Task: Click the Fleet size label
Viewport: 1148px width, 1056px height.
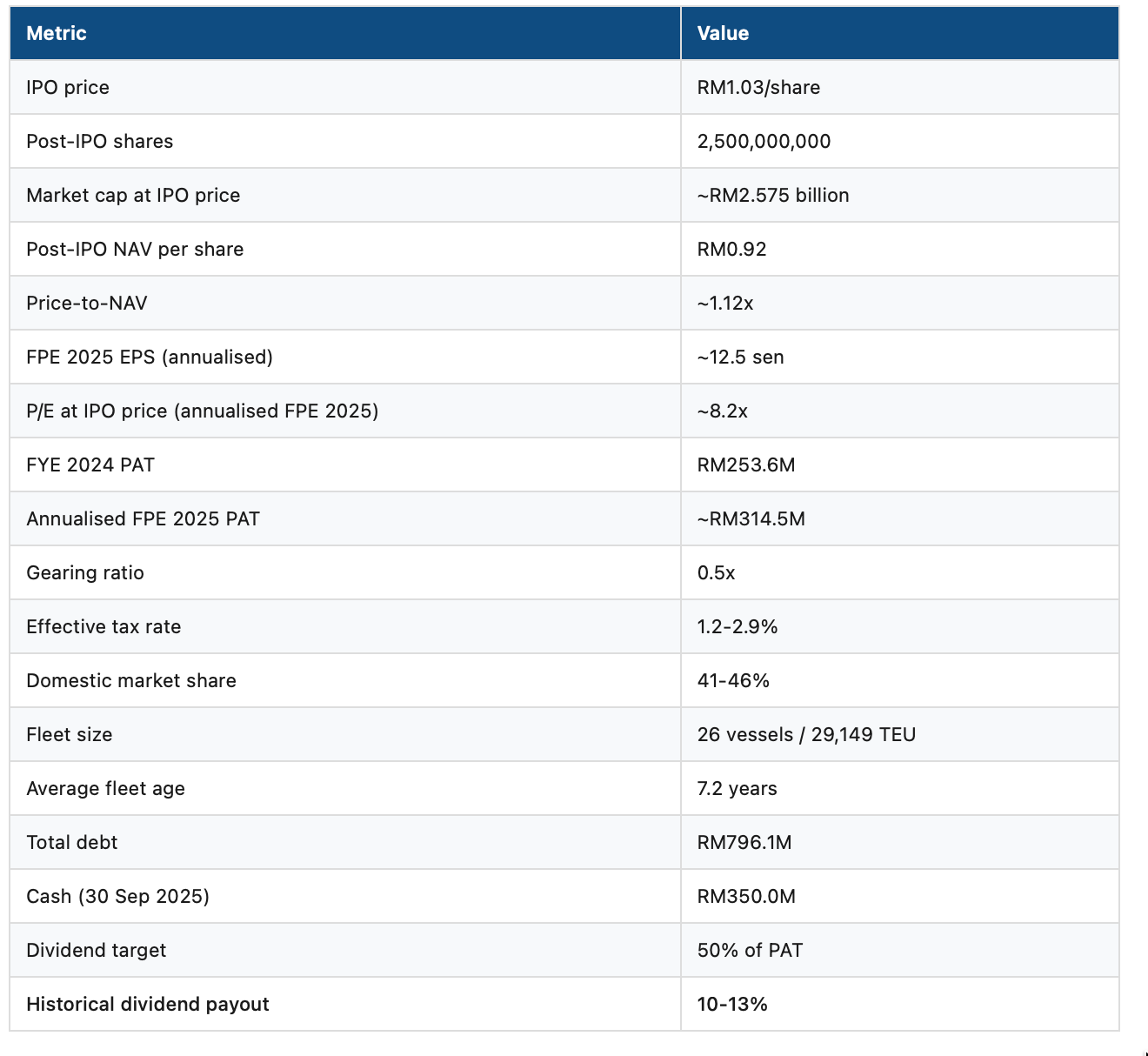Action: click(x=70, y=734)
